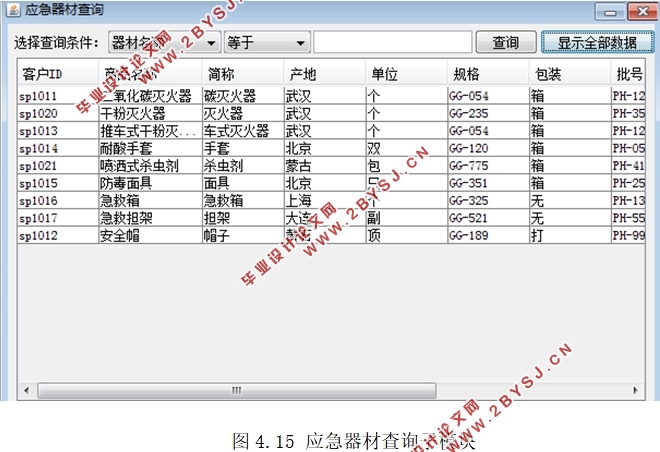Select the sp1016 cell
660x452 pixels.
point(58,201)
